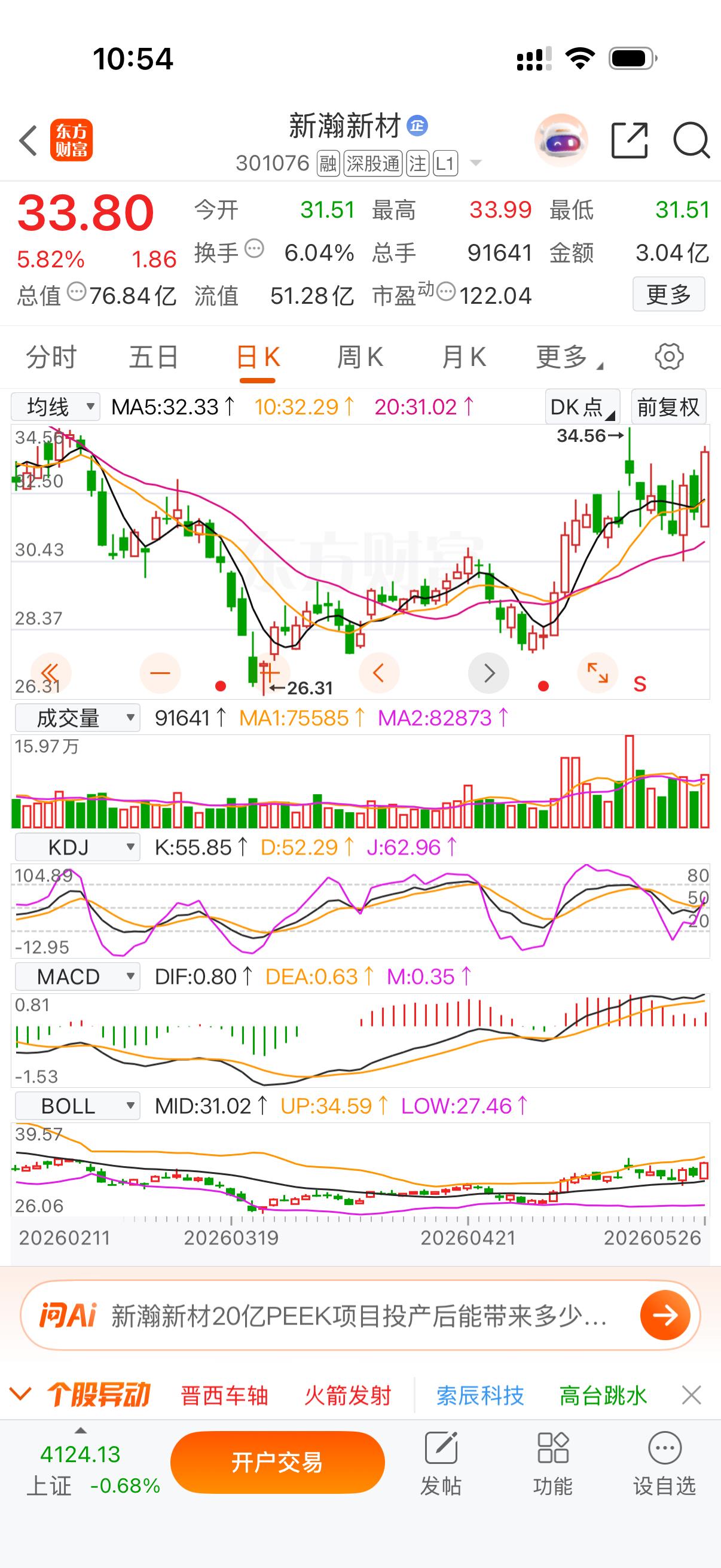Tap the L1 level tag
The image size is (721, 1568).
[x=445, y=163]
